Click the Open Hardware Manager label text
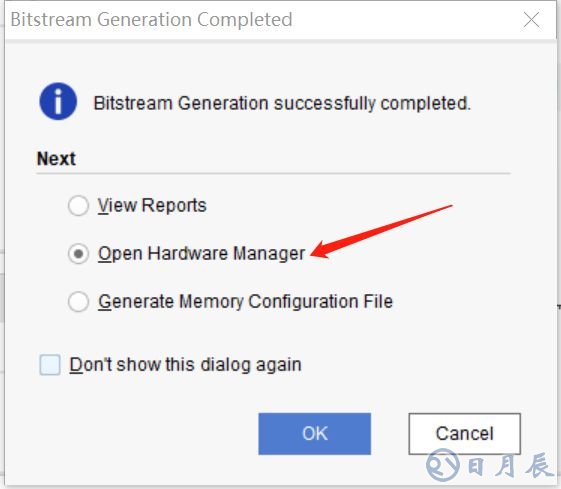 pos(202,254)
